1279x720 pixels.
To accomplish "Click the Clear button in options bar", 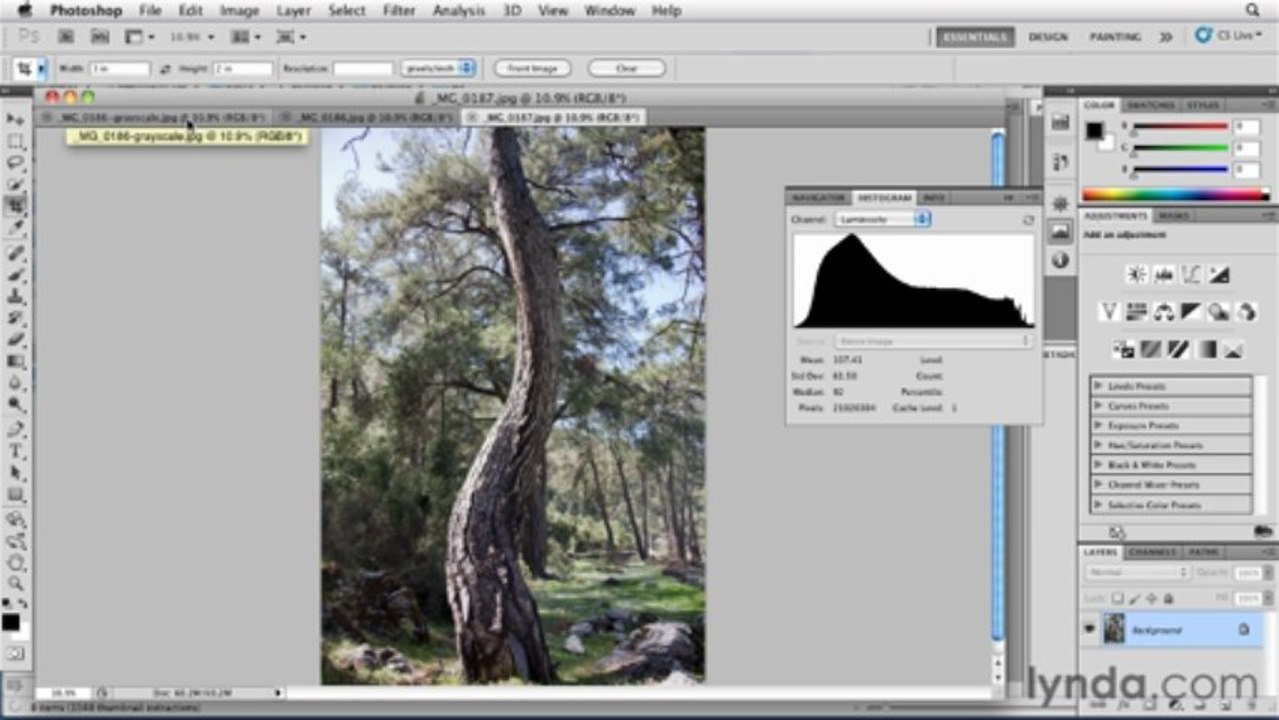I will [x=626, y=69].
